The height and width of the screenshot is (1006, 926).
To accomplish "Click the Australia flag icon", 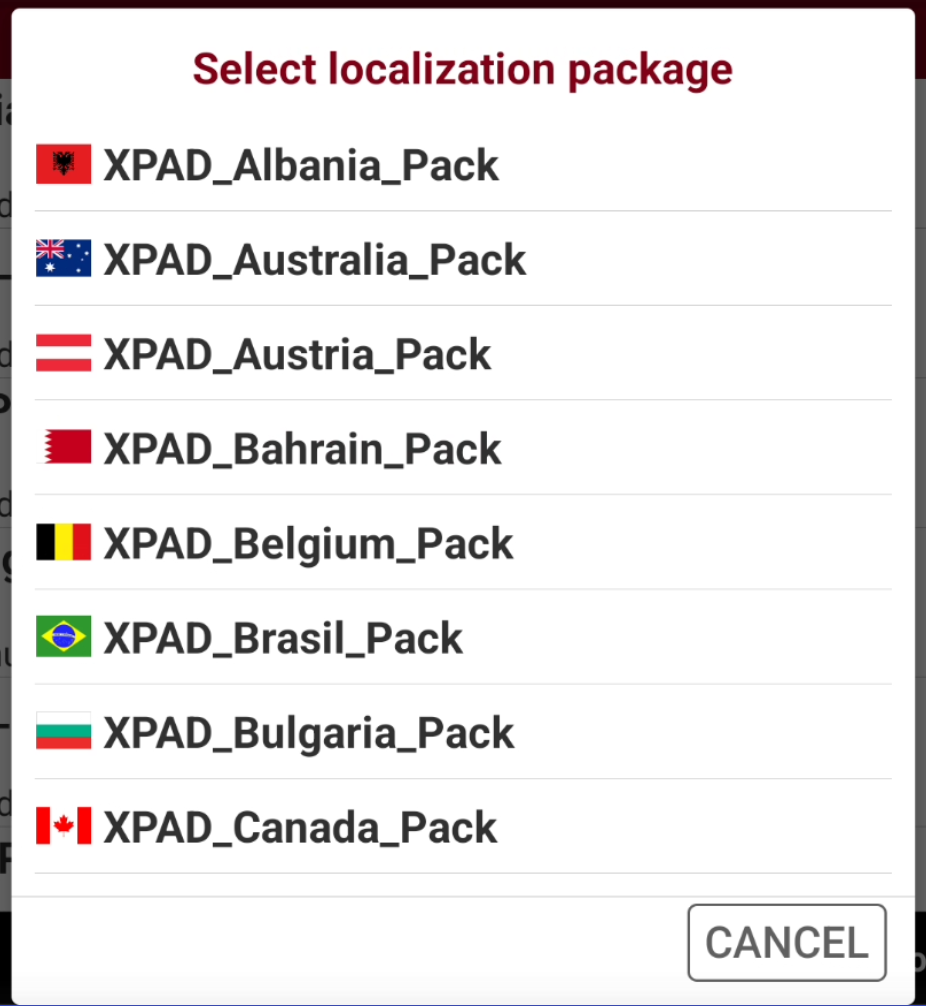I will [x=64, y=259].
